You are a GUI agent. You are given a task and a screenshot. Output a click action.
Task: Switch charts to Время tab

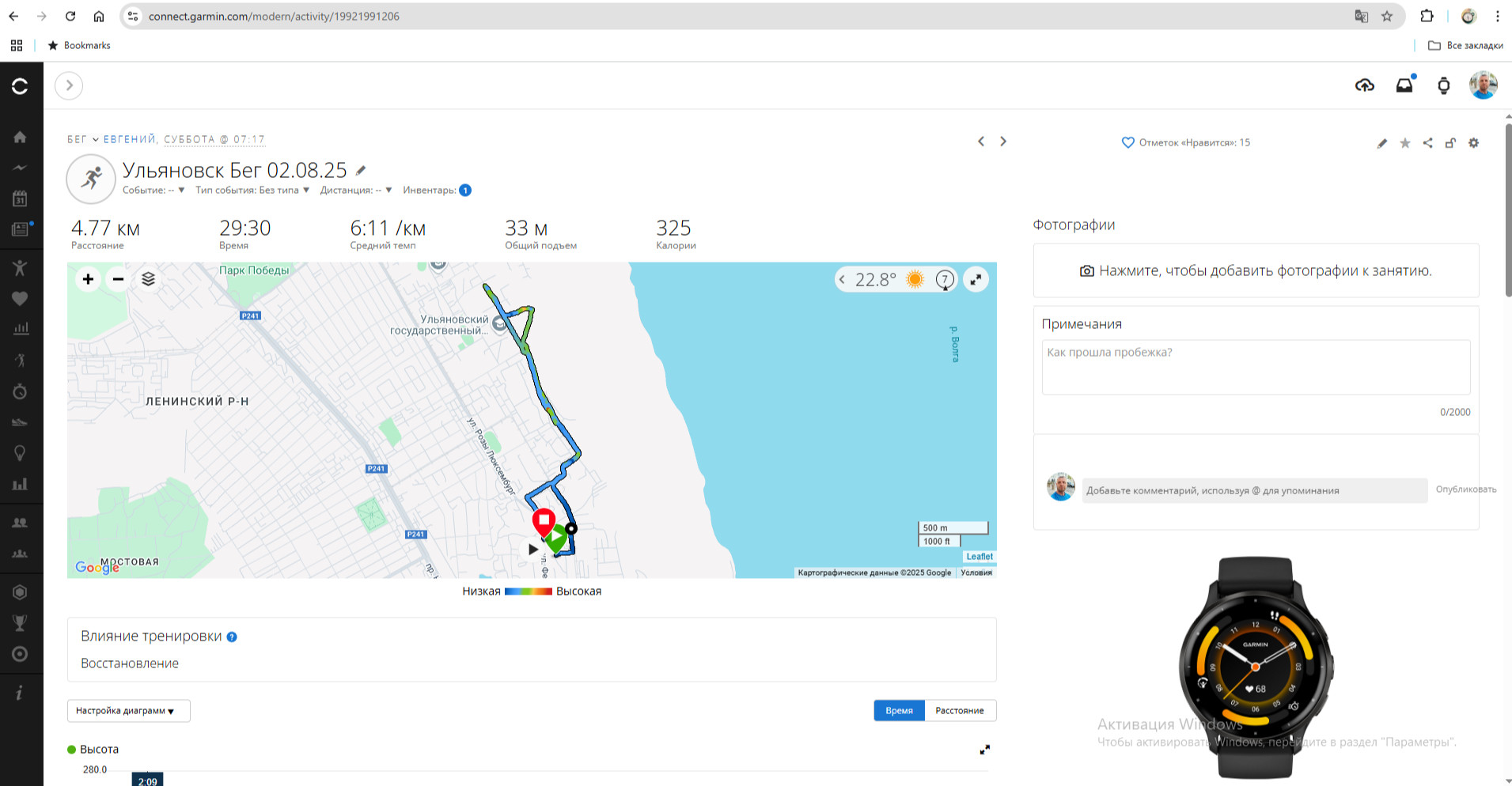(899, 711)
